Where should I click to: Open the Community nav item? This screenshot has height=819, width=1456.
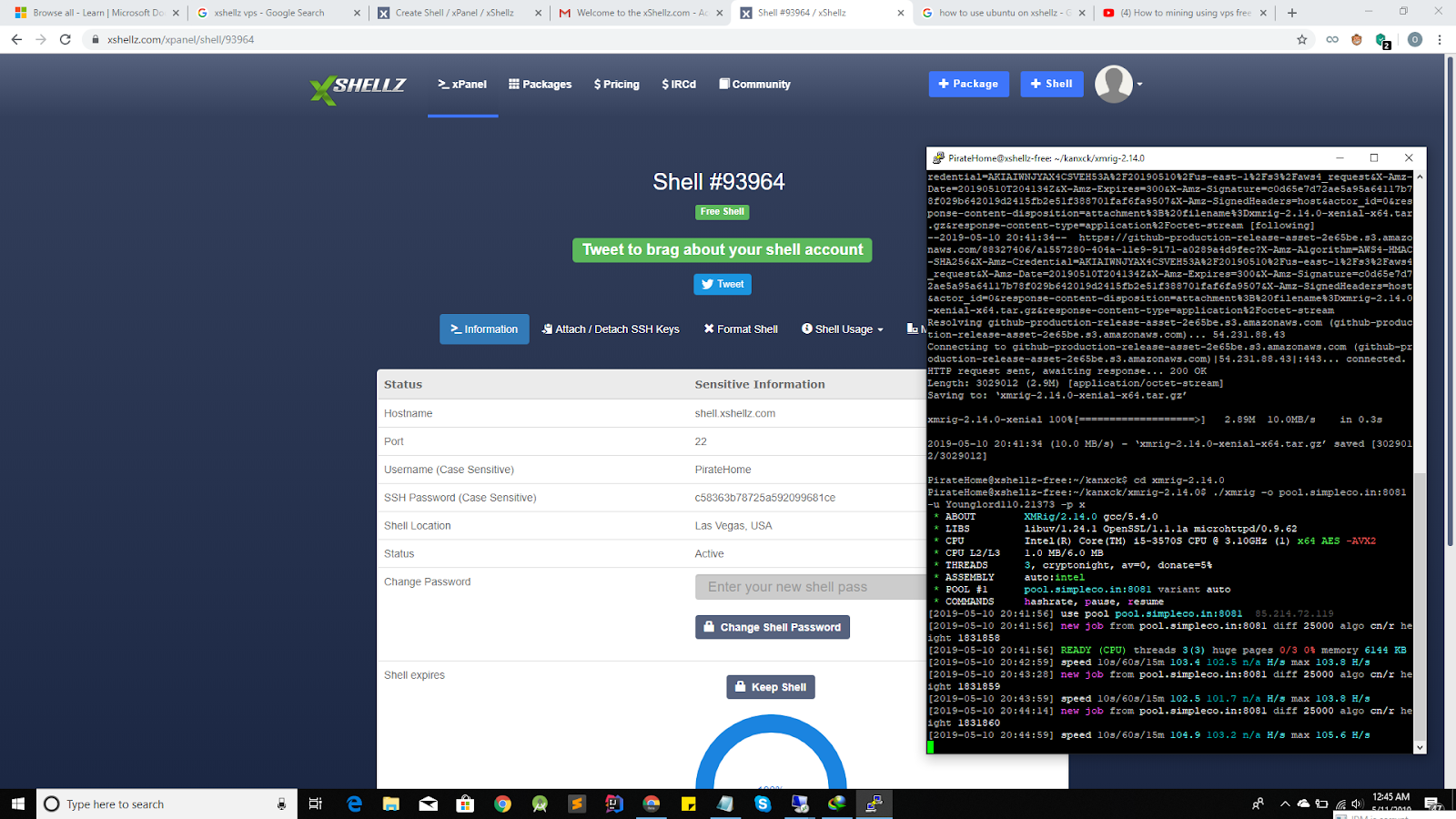tap(754, 85)
